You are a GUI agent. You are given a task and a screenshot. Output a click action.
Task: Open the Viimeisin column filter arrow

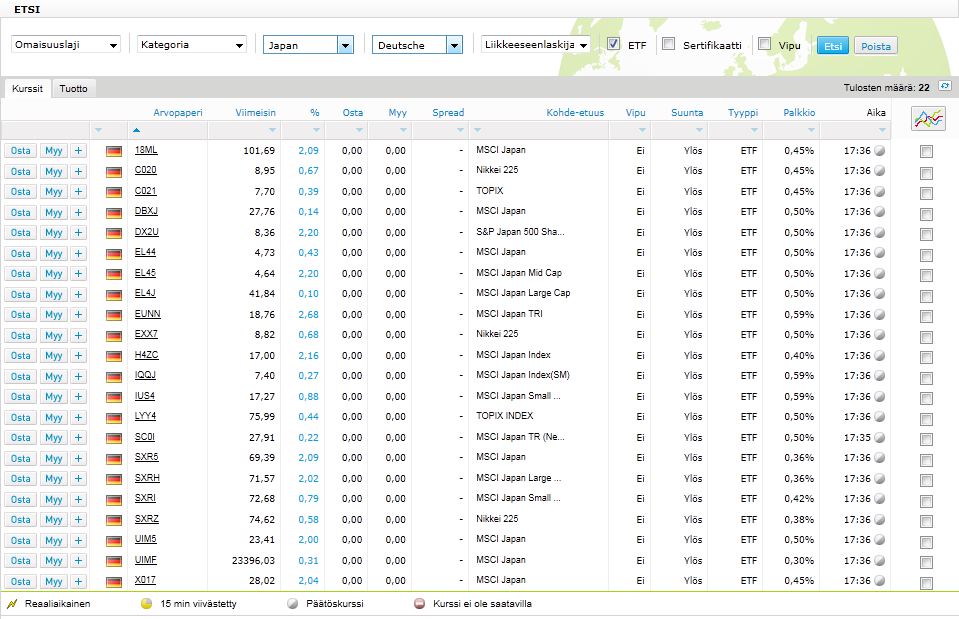(x=273, y=130)
